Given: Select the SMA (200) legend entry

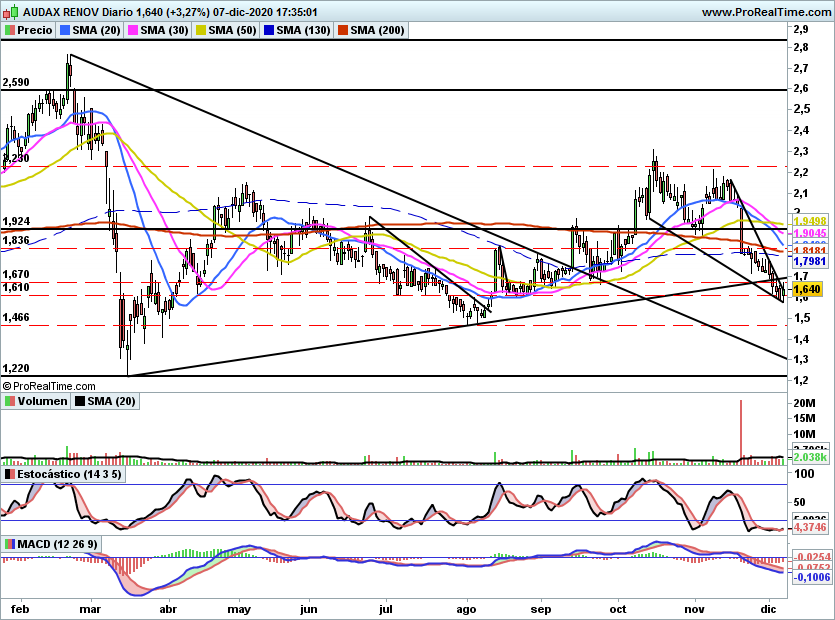Looking at the screenshot, I should (371, 30).
